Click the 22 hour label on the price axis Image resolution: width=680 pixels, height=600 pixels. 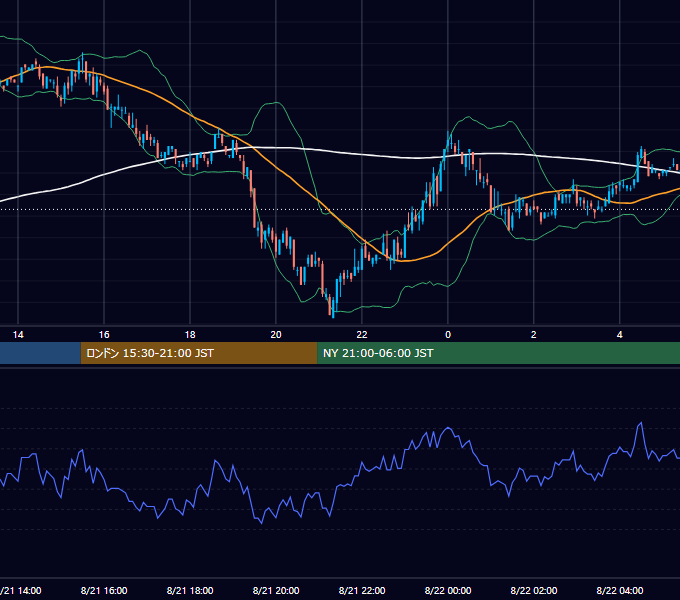362,335
